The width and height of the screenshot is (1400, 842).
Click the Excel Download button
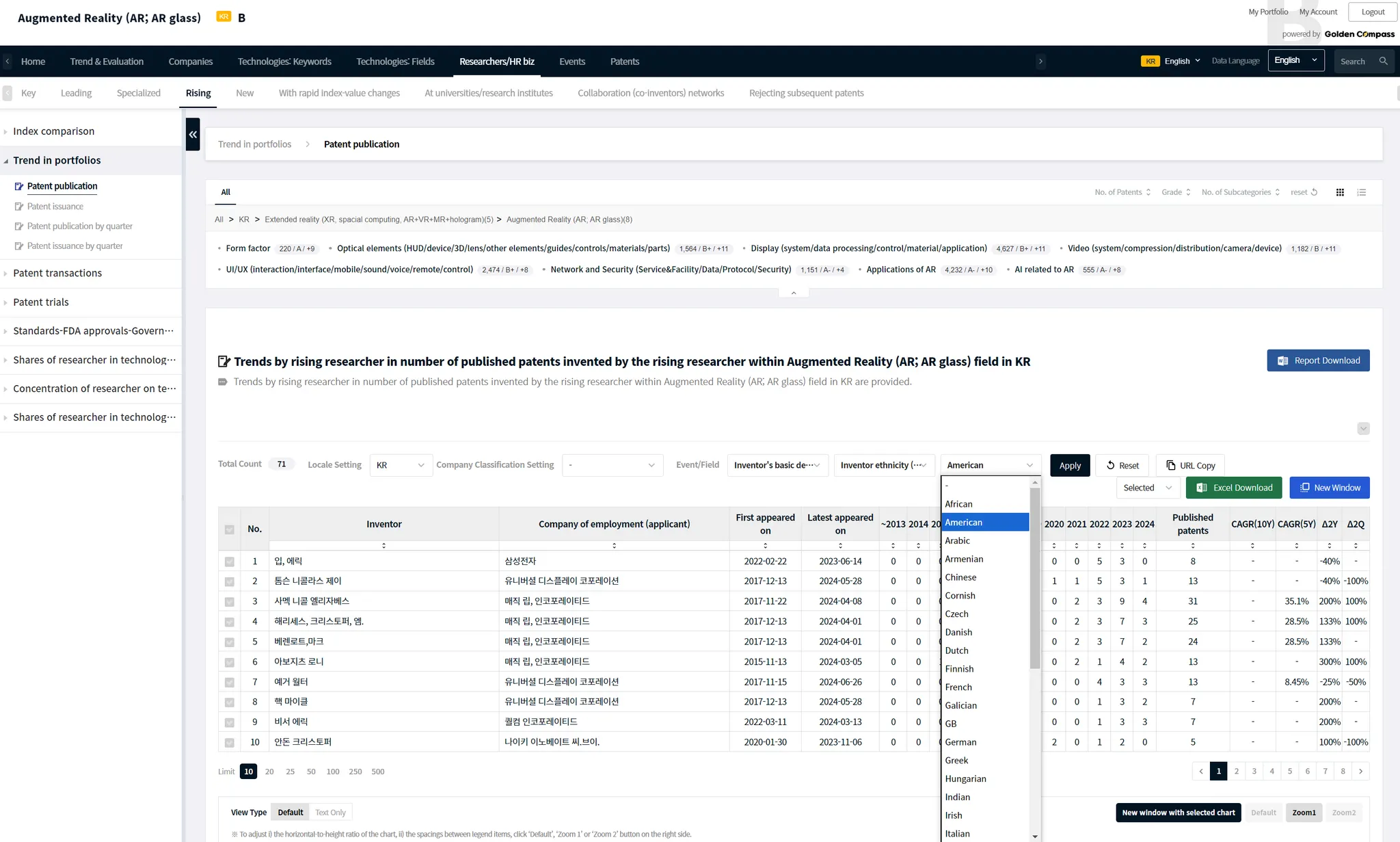click(1234, 488)
